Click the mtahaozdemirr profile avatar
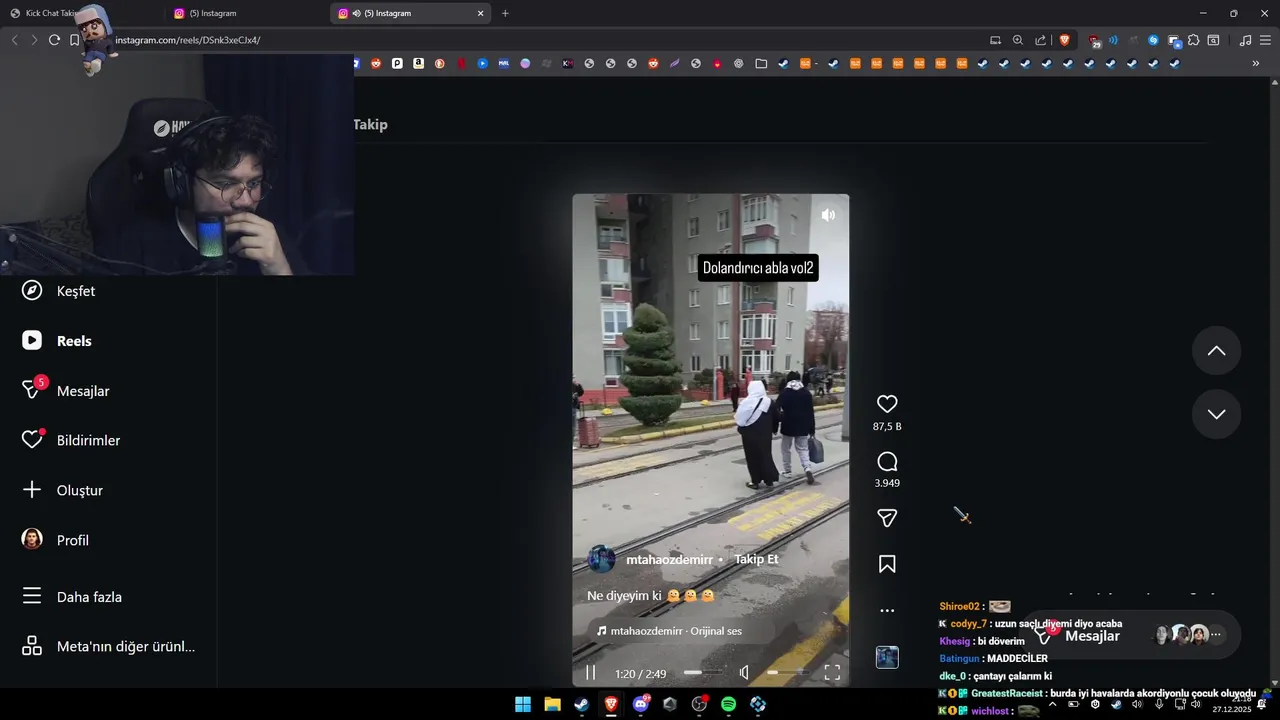 [x=601, y=559]
